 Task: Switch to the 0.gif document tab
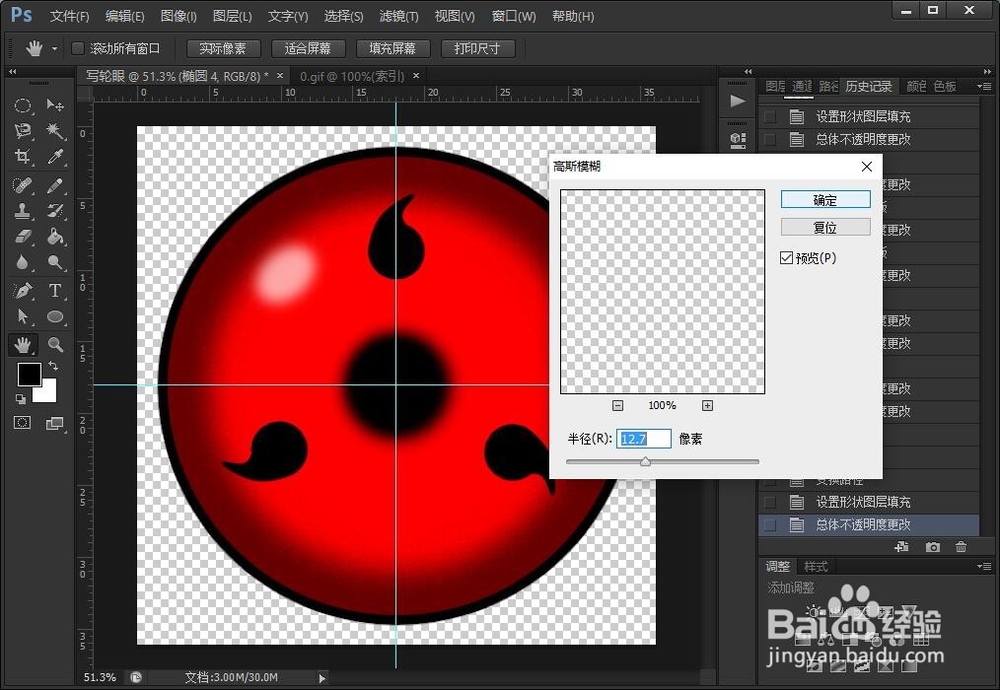(352, 77)
